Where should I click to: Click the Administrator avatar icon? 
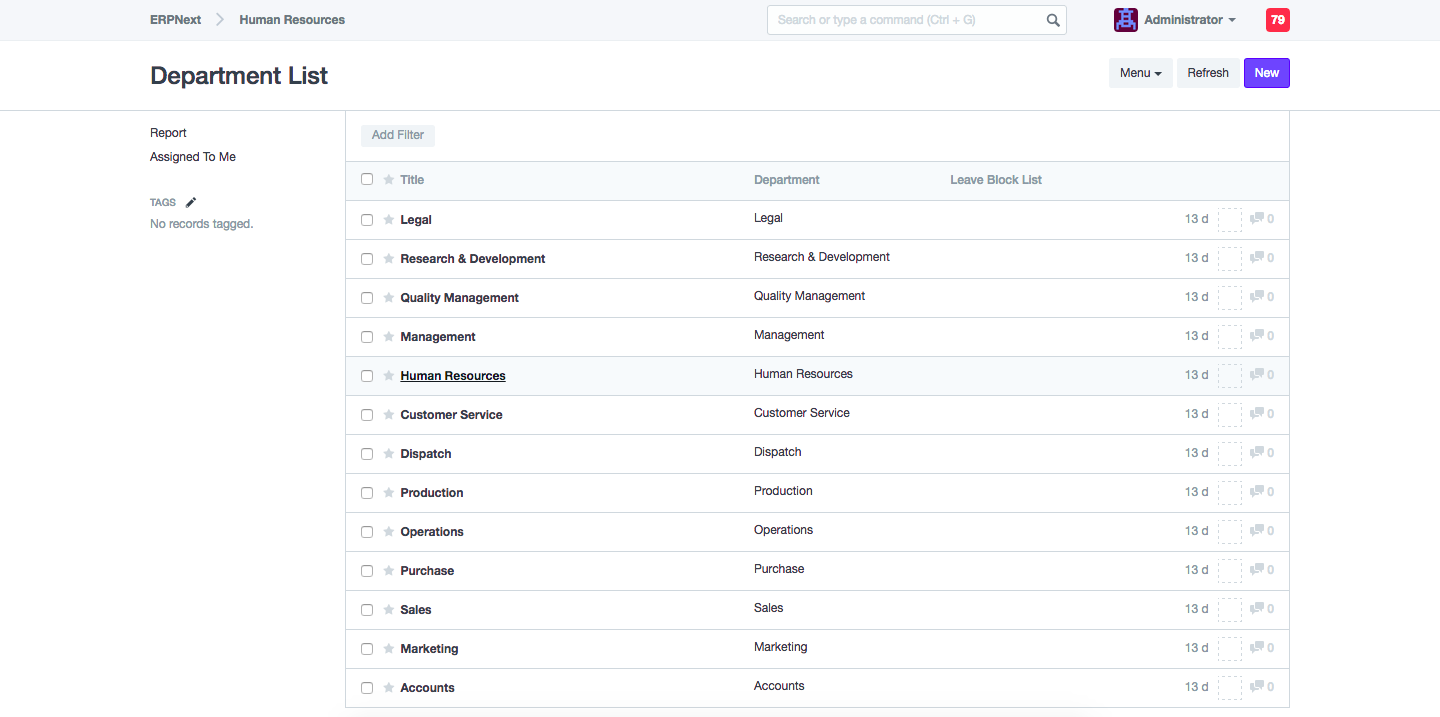click(x=1126, y=20)
